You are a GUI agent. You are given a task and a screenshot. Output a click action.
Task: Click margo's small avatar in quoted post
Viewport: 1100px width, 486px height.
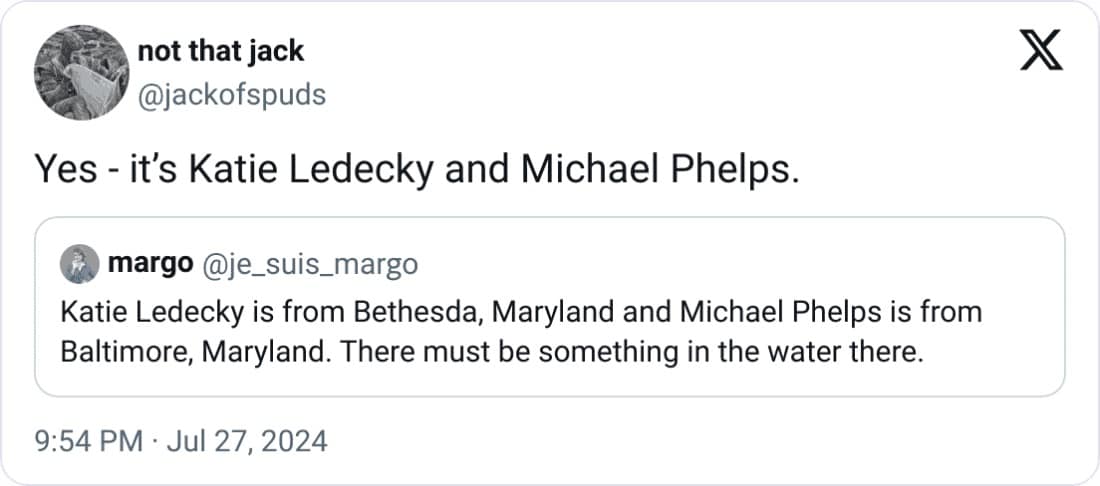(80, 264)
